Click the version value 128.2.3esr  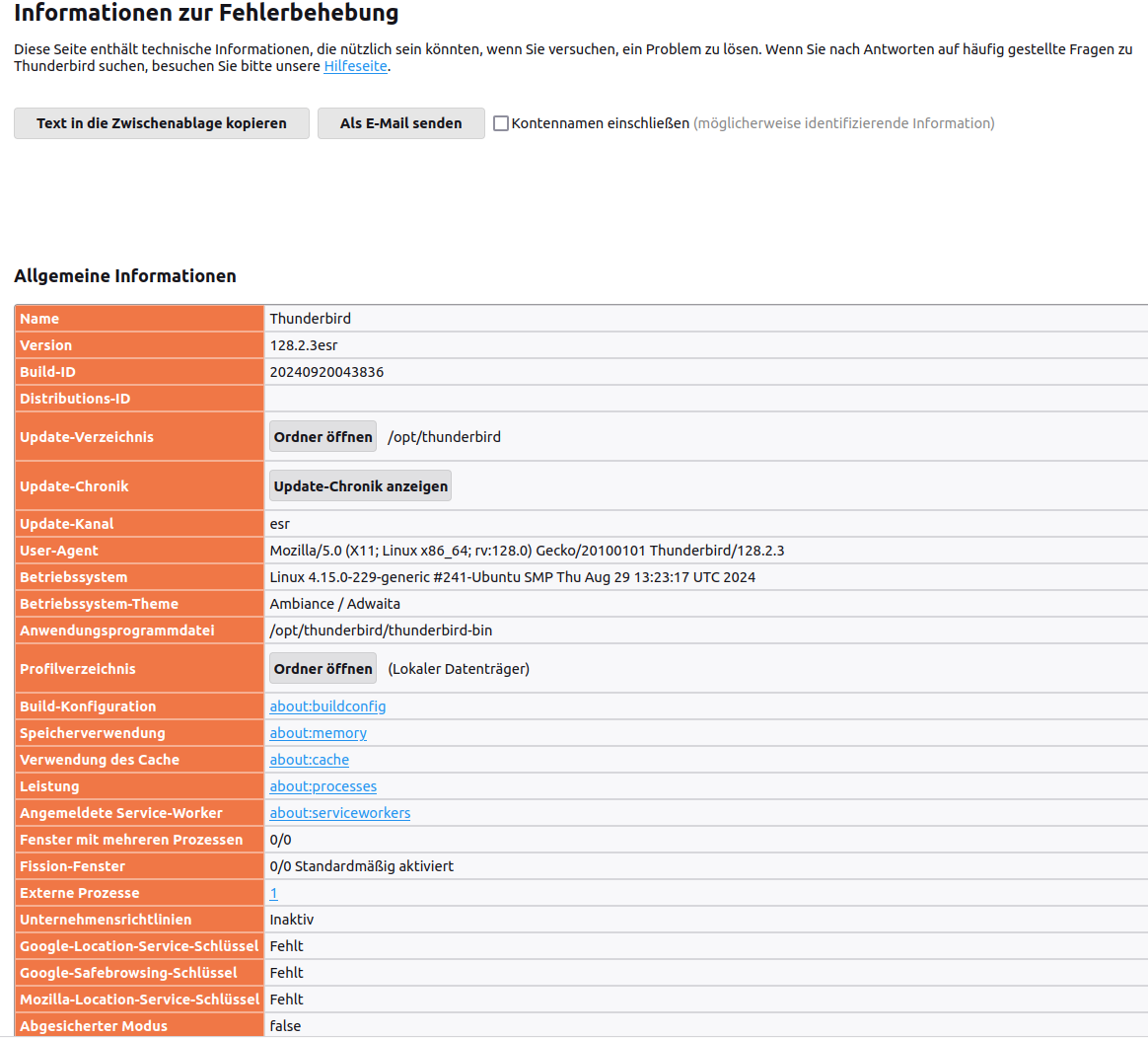[x=304, y=345]
